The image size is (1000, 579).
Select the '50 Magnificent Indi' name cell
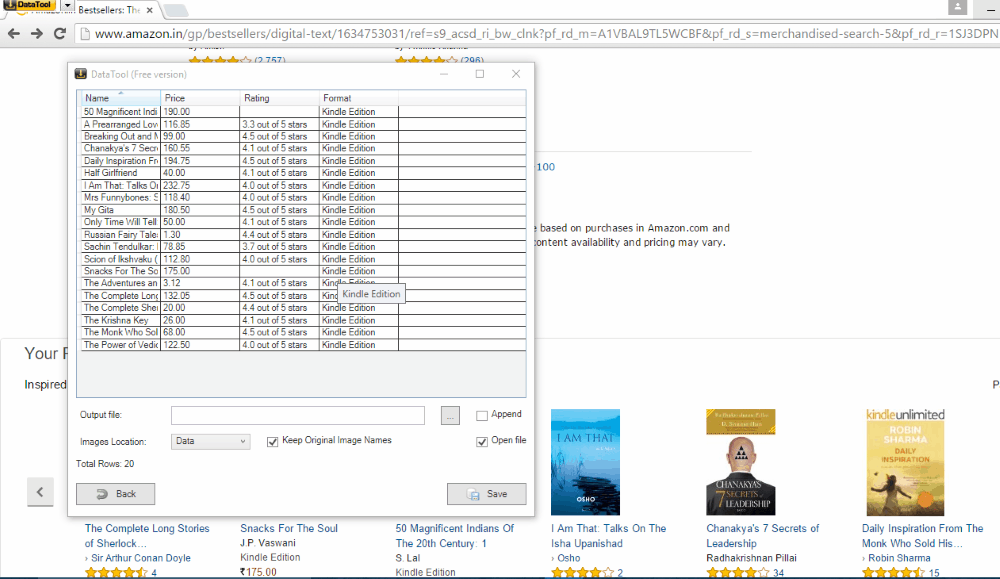click(x=121, y=112)
